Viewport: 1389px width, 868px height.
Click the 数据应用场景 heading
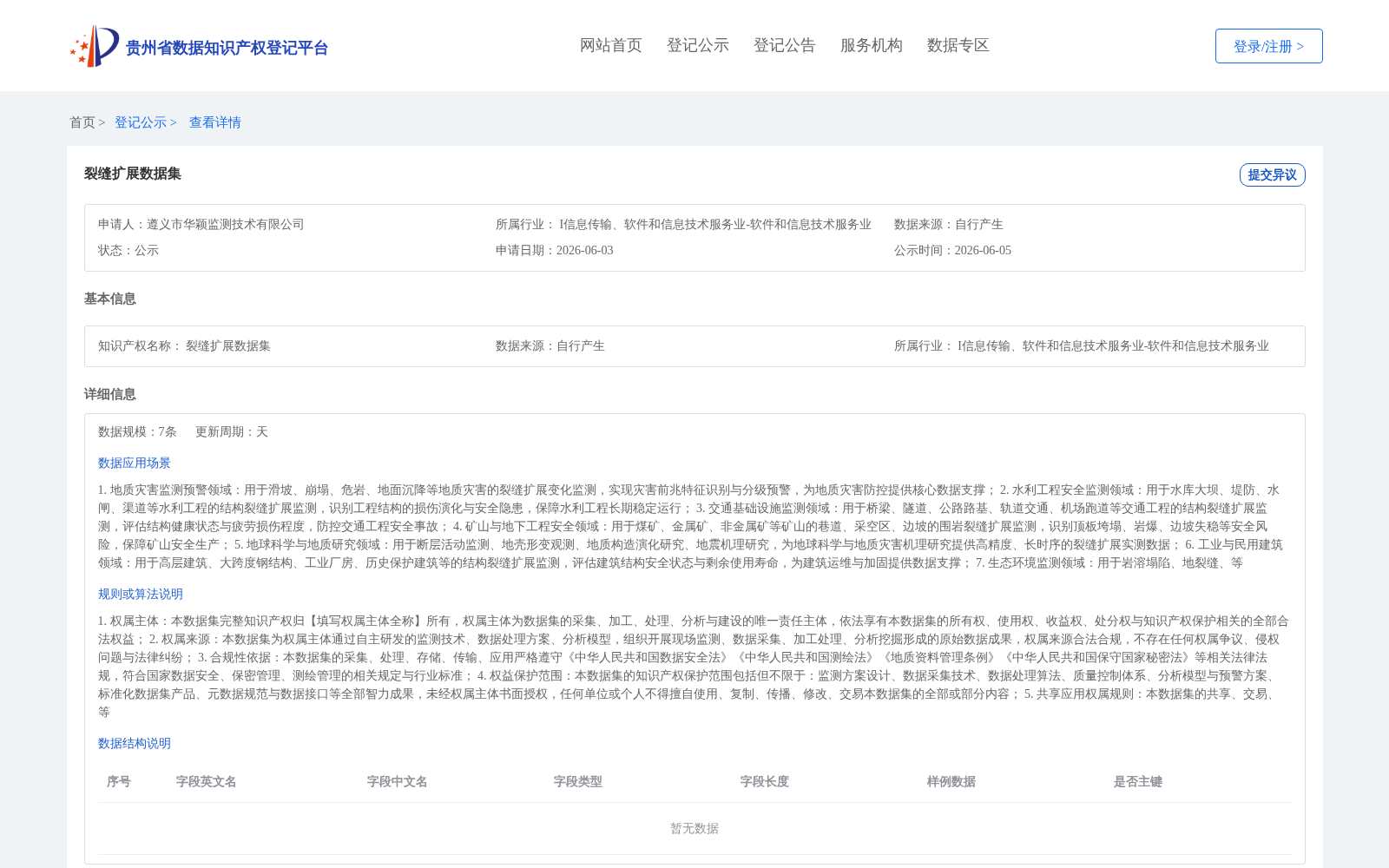point(135,463)
